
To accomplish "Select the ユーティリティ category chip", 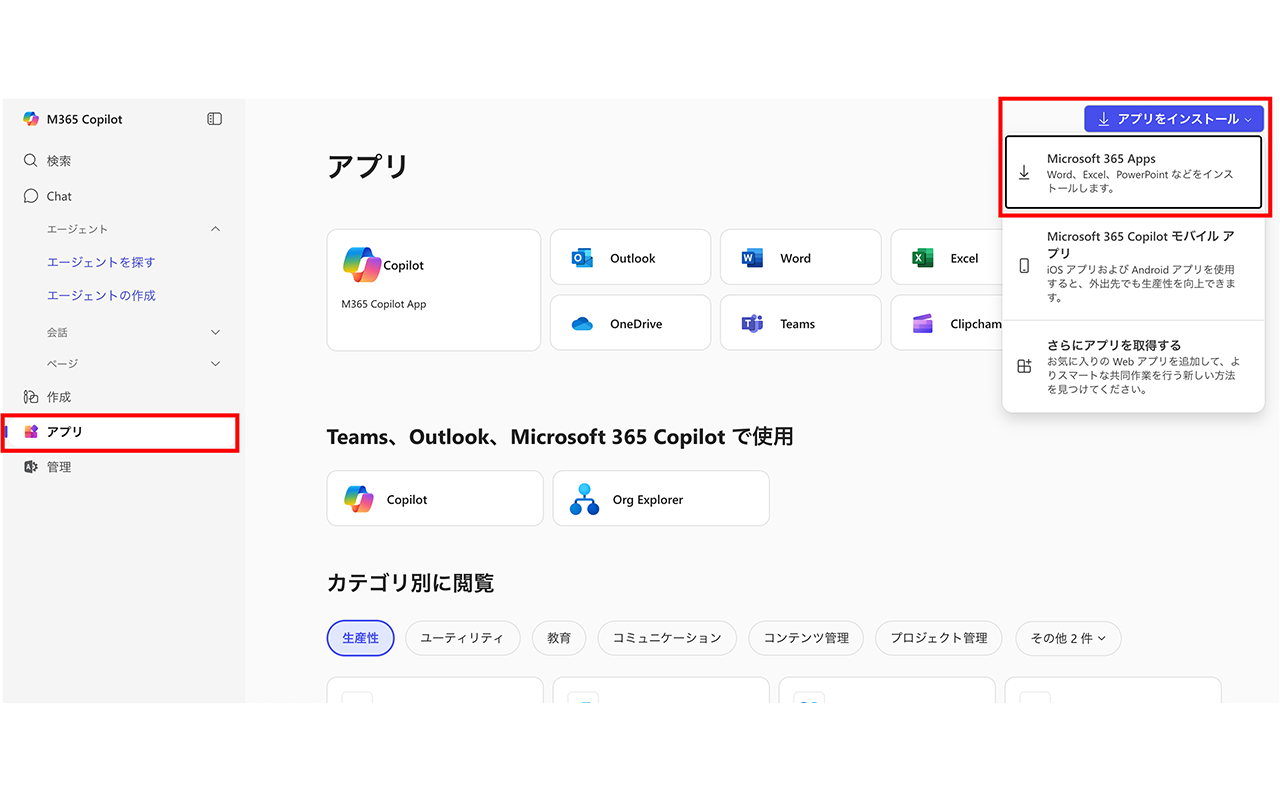I will pyautogui.click(x=462, y=638).
